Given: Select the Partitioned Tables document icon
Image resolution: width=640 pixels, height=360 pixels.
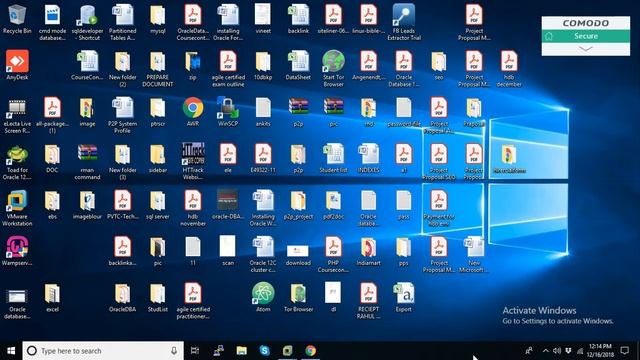Looking at the screenshot, I should click(122, 22).
